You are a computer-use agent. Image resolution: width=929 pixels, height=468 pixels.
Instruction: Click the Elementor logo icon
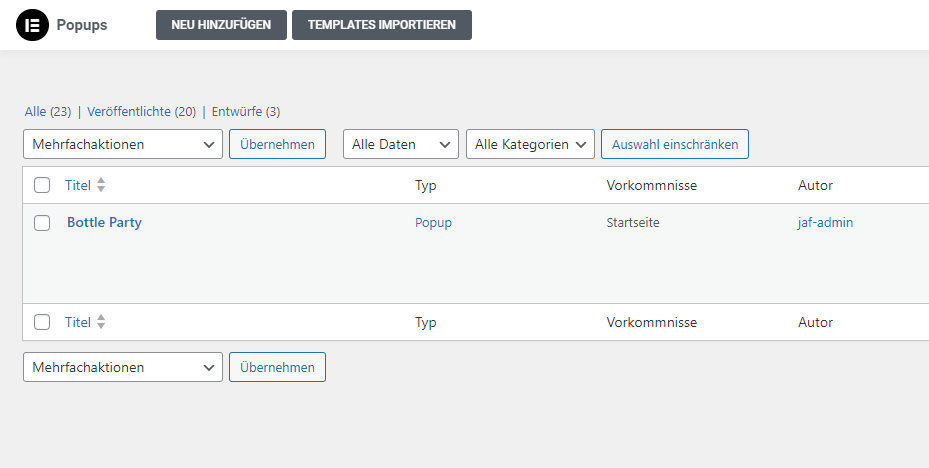pos(32,25)
